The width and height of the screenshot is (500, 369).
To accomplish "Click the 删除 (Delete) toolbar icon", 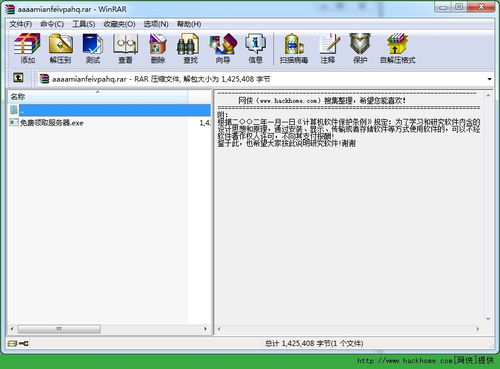I will coord(158,48).
